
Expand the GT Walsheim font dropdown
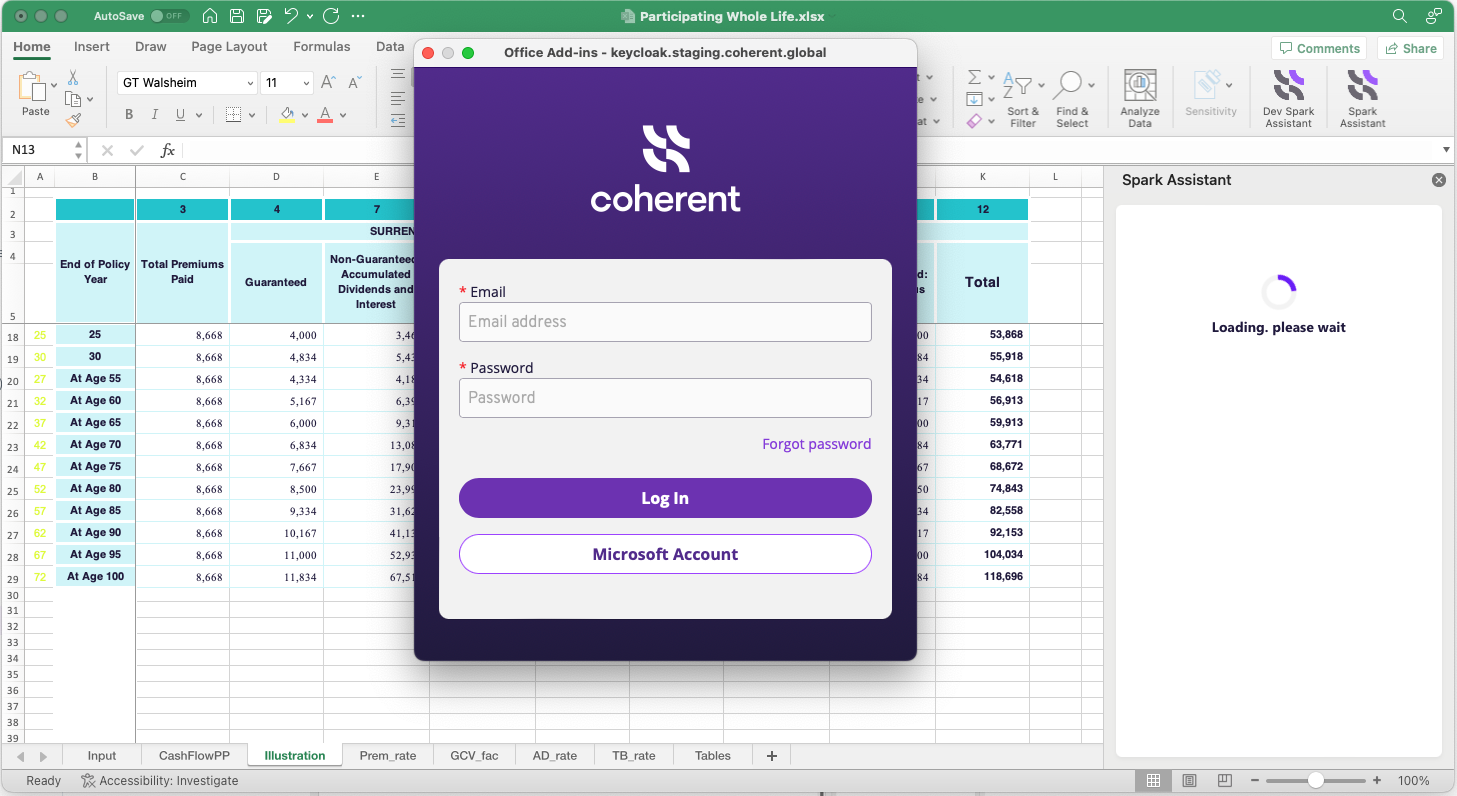pyautogui.click(x=249, y=83)
